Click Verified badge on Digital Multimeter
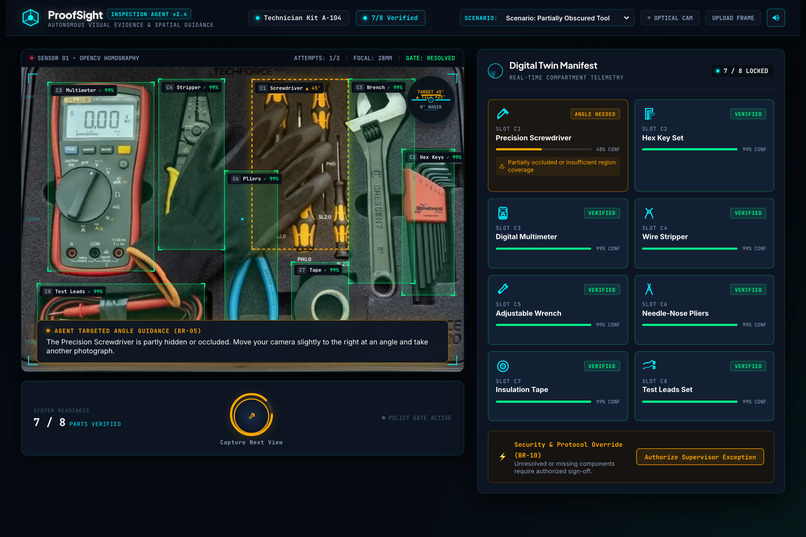 [601, 213]
